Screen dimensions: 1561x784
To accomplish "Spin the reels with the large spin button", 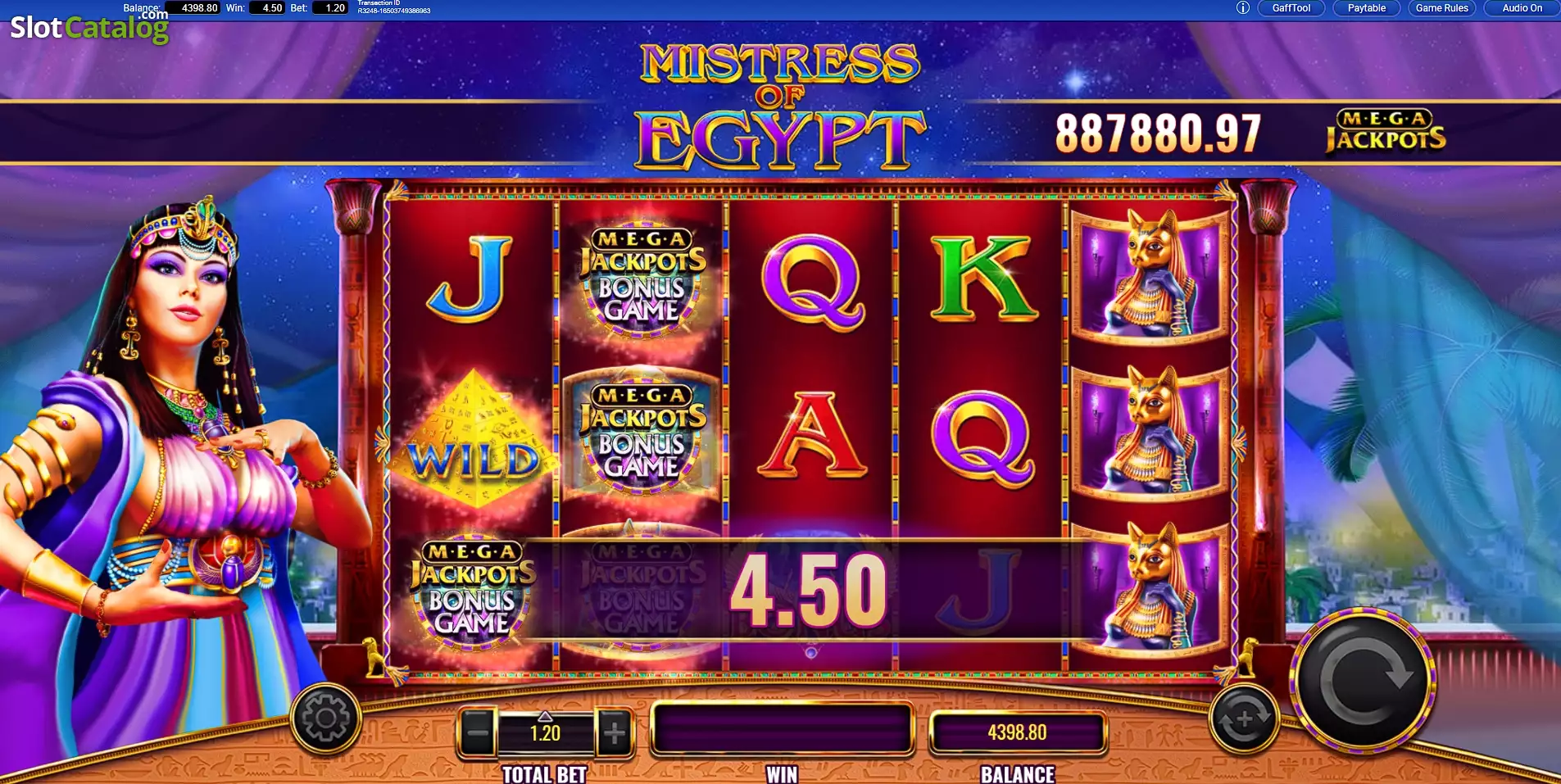I will coord(1364,681).
